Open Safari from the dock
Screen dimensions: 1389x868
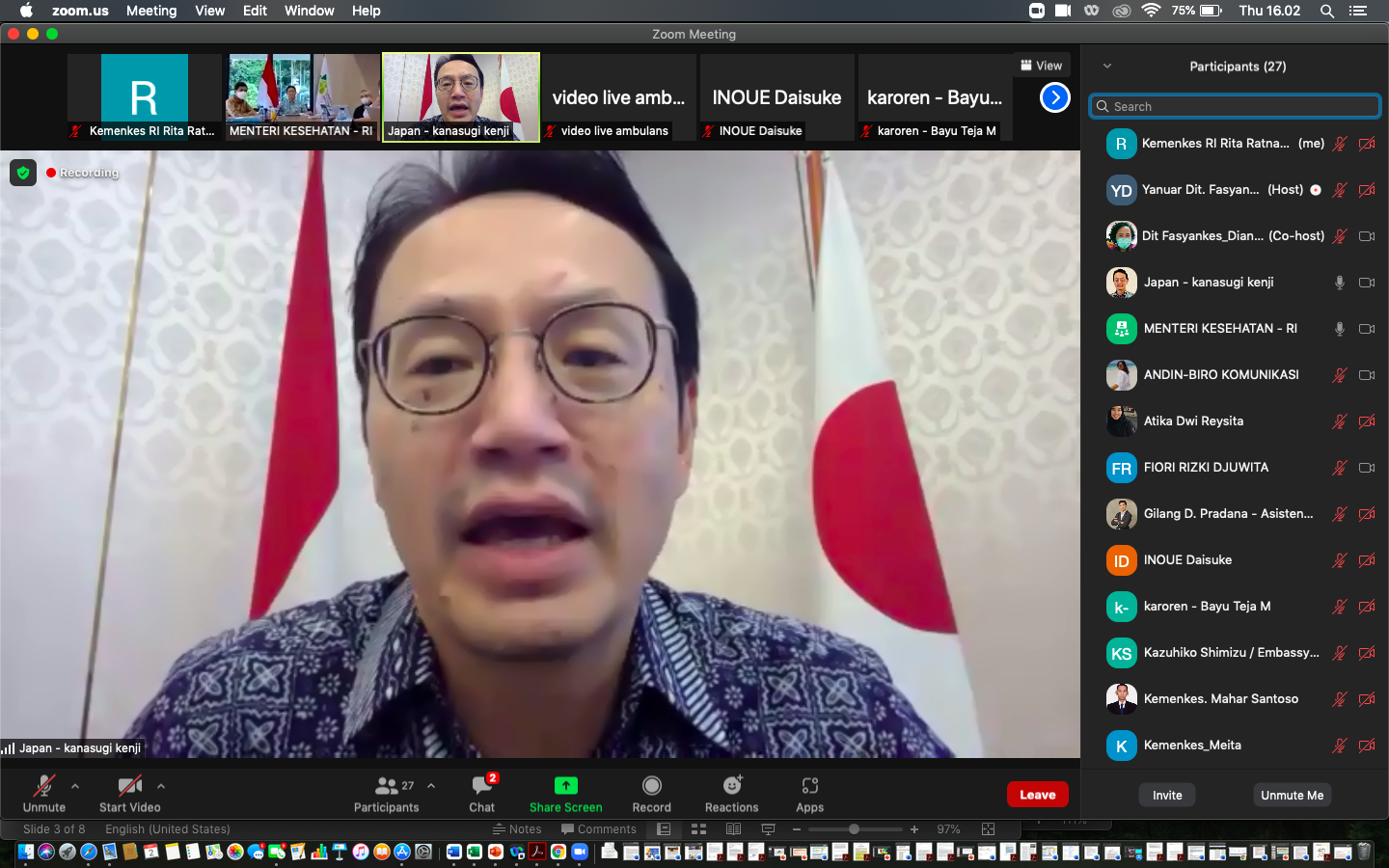coord(89,852)
